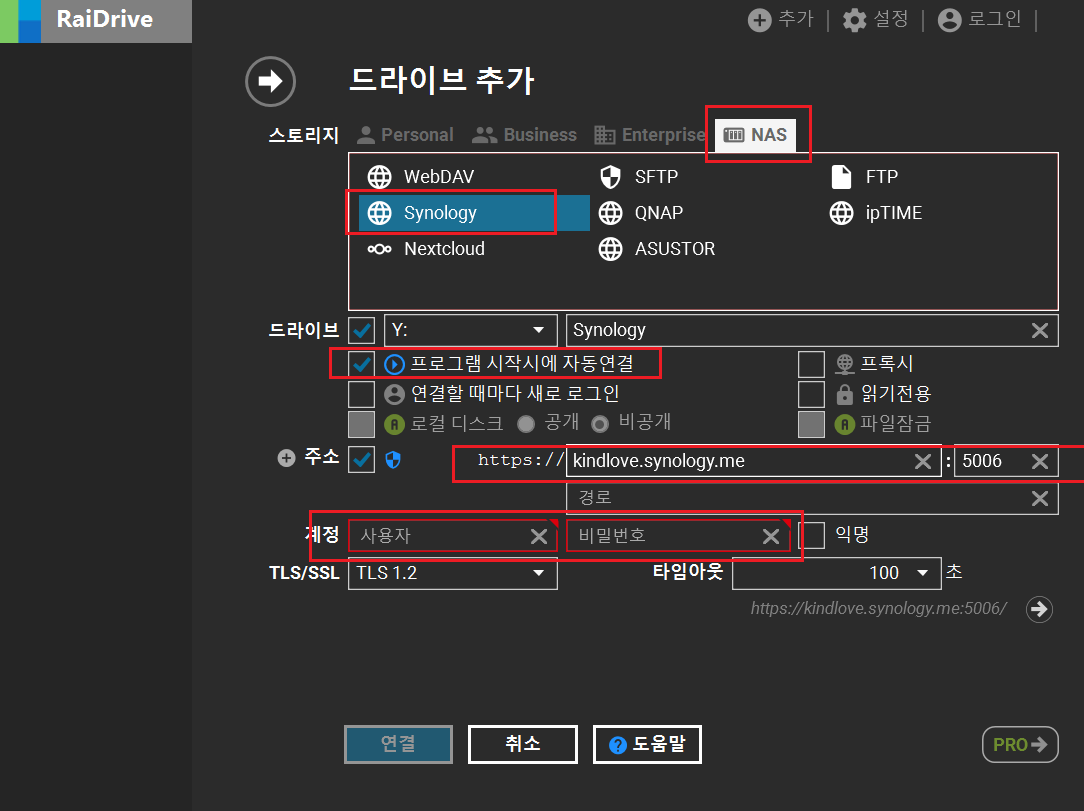
Task: Clear the kindlove.synology.me address
Action: click(x=923, y=461)
